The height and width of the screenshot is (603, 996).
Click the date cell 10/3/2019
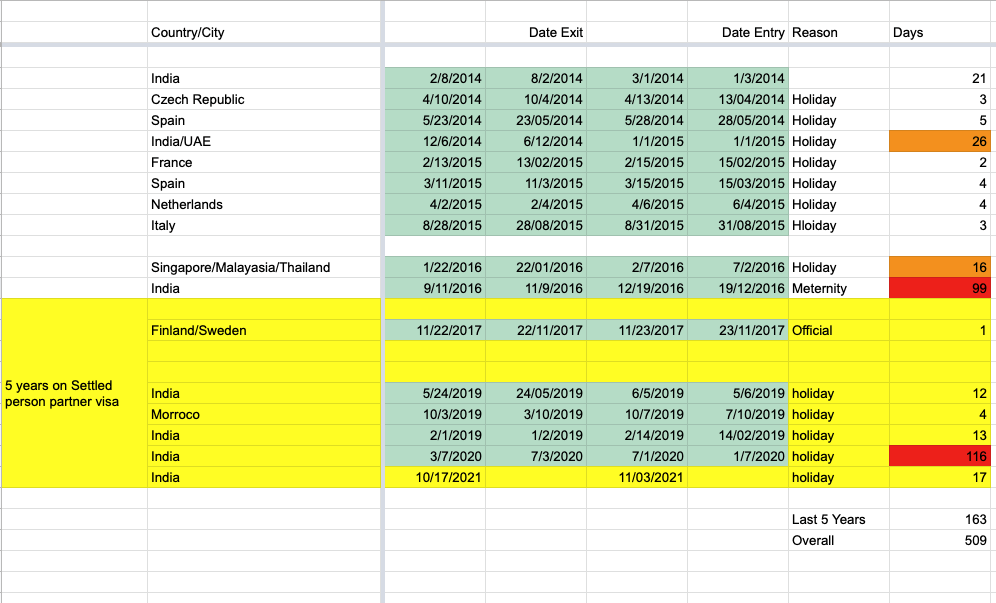(435, 414)
